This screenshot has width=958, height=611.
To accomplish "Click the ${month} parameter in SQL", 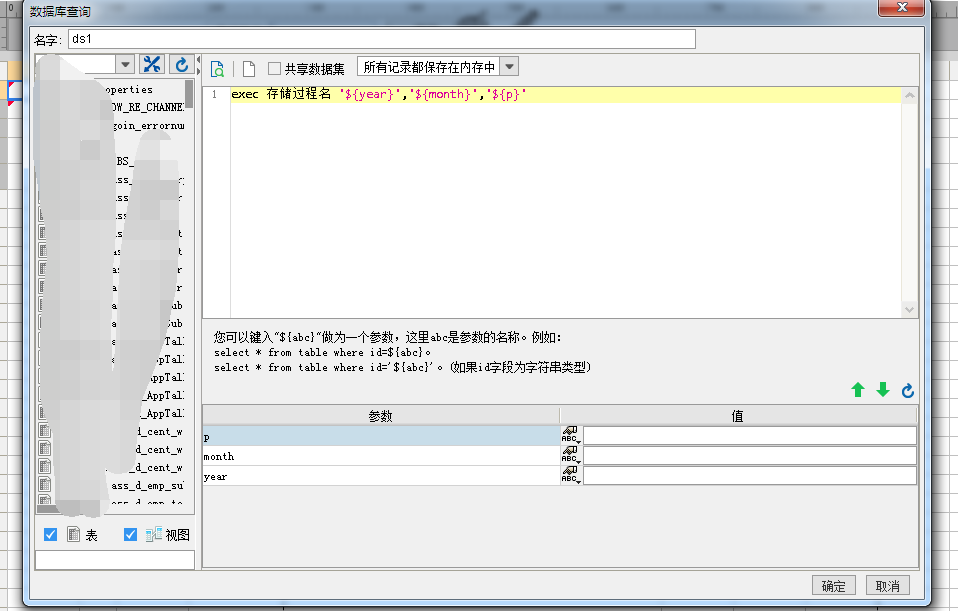I will (x=444, y=94).
